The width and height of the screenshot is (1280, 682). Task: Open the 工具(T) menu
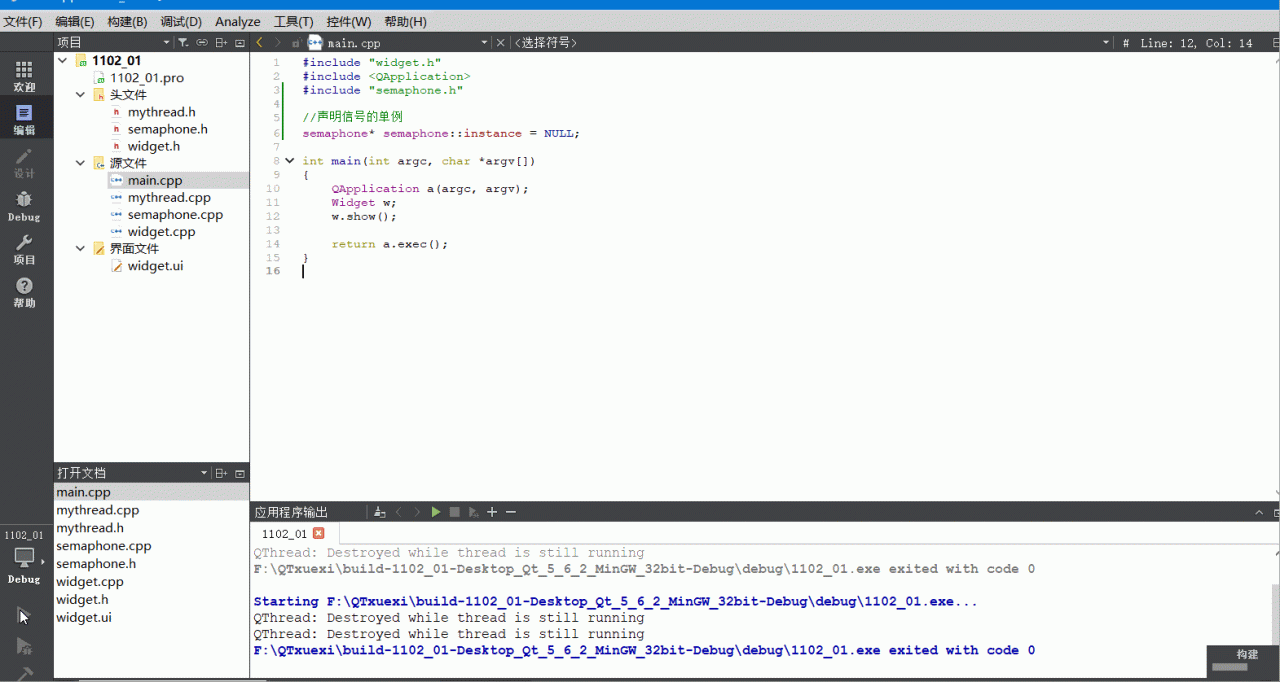pyautogui.click(x=293, y=21)
